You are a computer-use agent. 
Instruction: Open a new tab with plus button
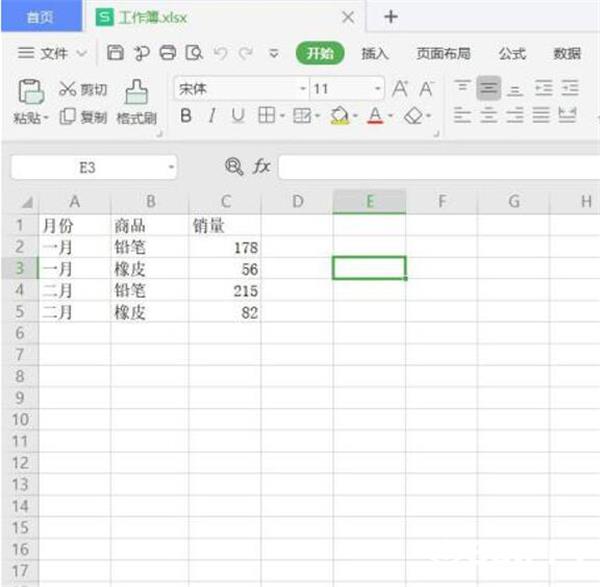(391, 17)
